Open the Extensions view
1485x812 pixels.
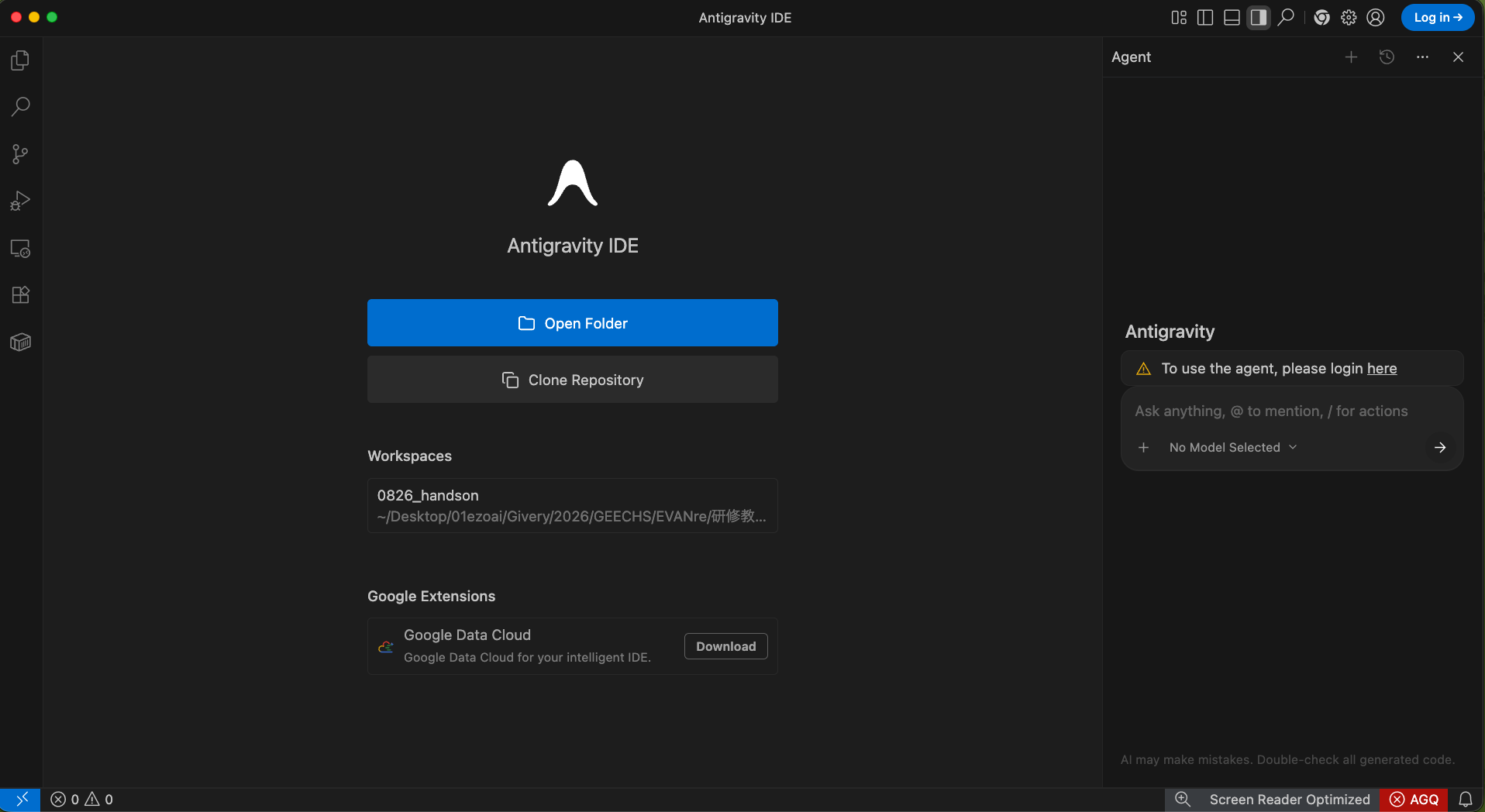[21, 295]
